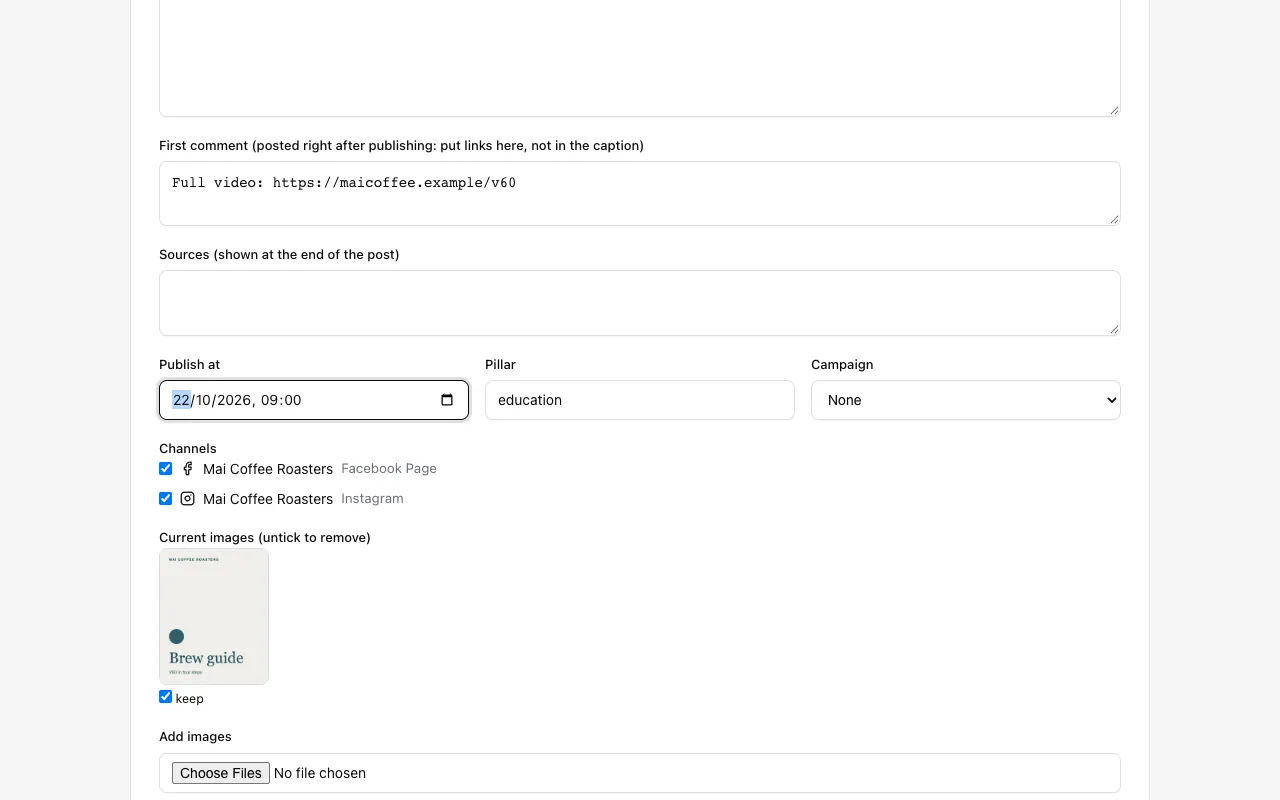Image resolution: width=1280 pixels, height=800 pixels.
Task: Click the Sources text area resize handle
Action: click(1114, 329)
